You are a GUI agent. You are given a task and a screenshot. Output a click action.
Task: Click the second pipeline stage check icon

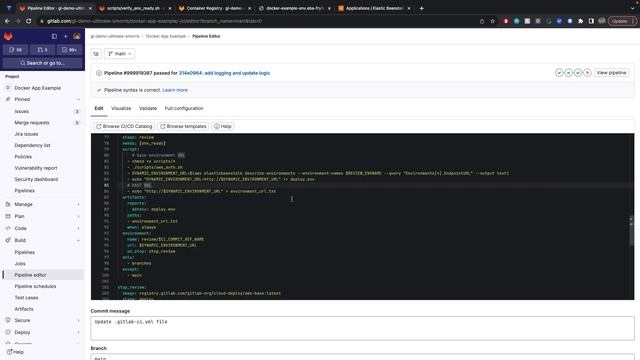click(x=569, y=73)
